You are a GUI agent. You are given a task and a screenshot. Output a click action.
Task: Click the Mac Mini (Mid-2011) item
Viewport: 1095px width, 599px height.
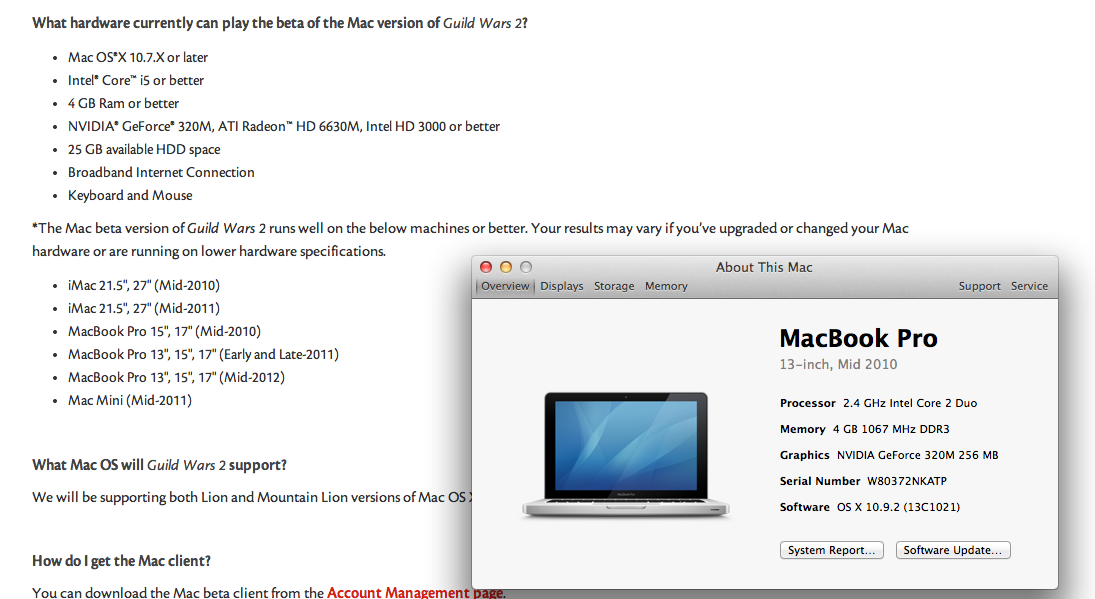pos(129,401)
